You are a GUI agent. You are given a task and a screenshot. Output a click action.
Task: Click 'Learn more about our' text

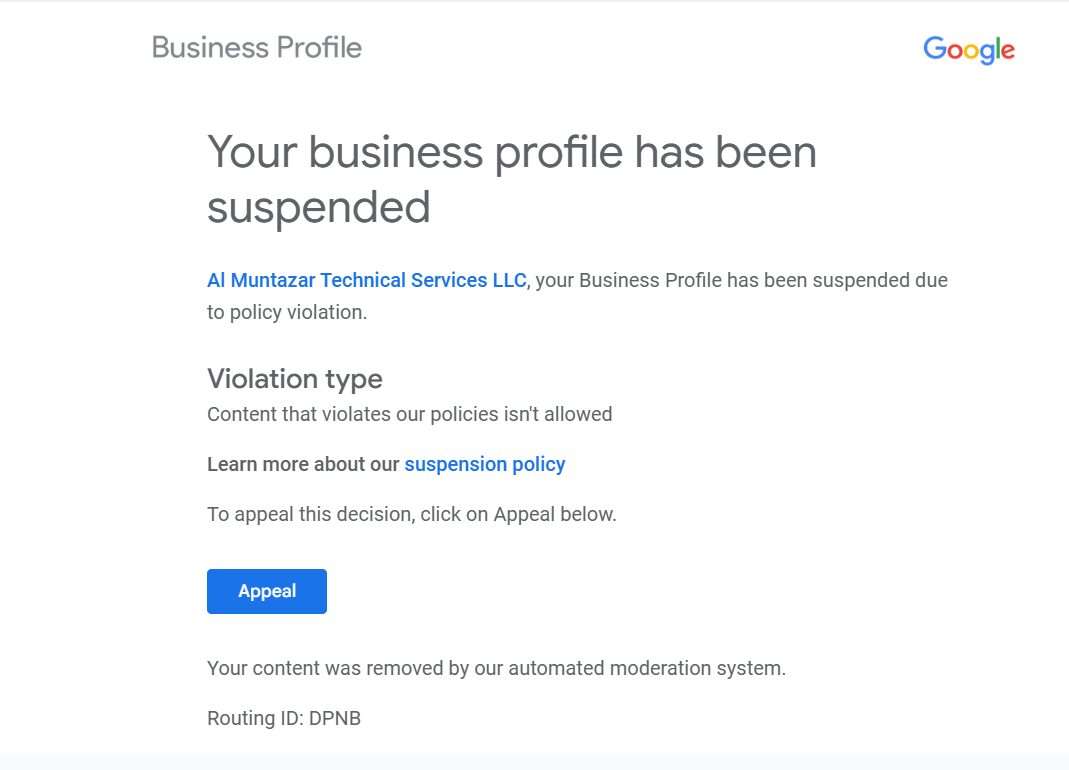(303, 464)
